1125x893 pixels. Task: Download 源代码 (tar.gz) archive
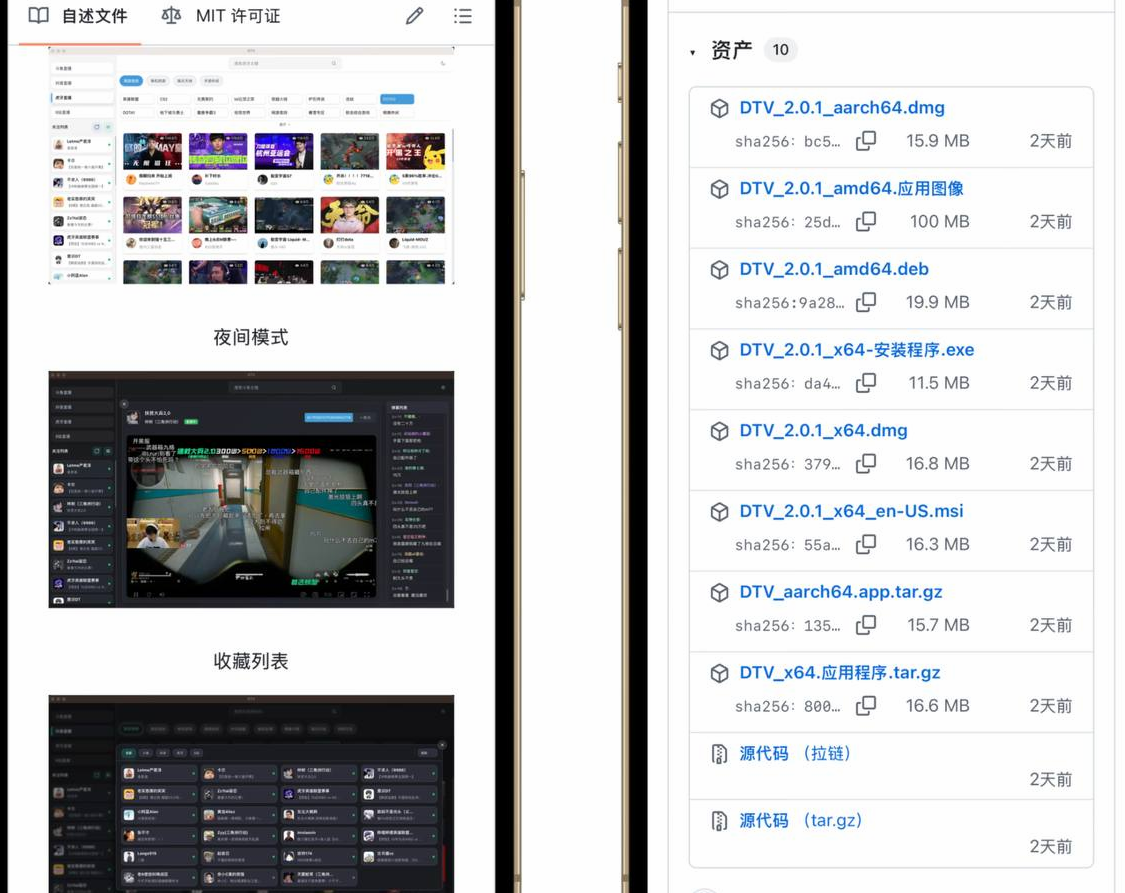[x=800, y=821]
